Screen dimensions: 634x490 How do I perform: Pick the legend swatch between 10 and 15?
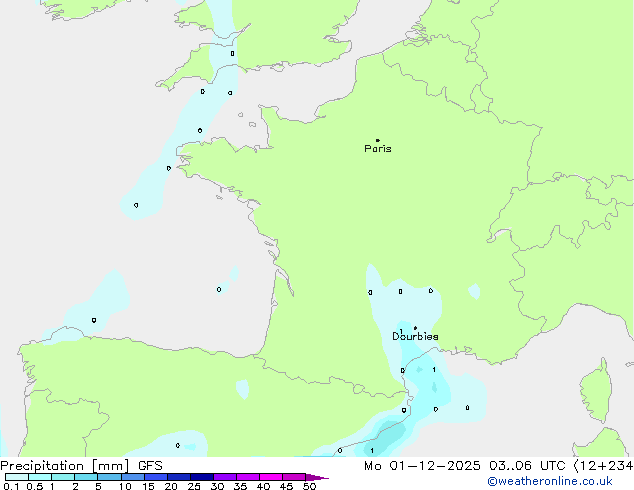click(133, 477)
